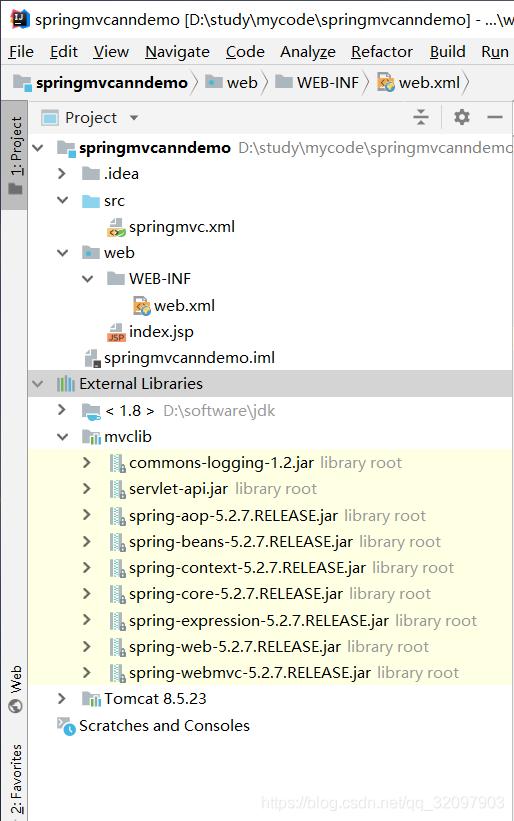Expand spring-beans-5.2.7.RELEASE.jar
This screenshot has width=514, height=821.
(87, 541)
